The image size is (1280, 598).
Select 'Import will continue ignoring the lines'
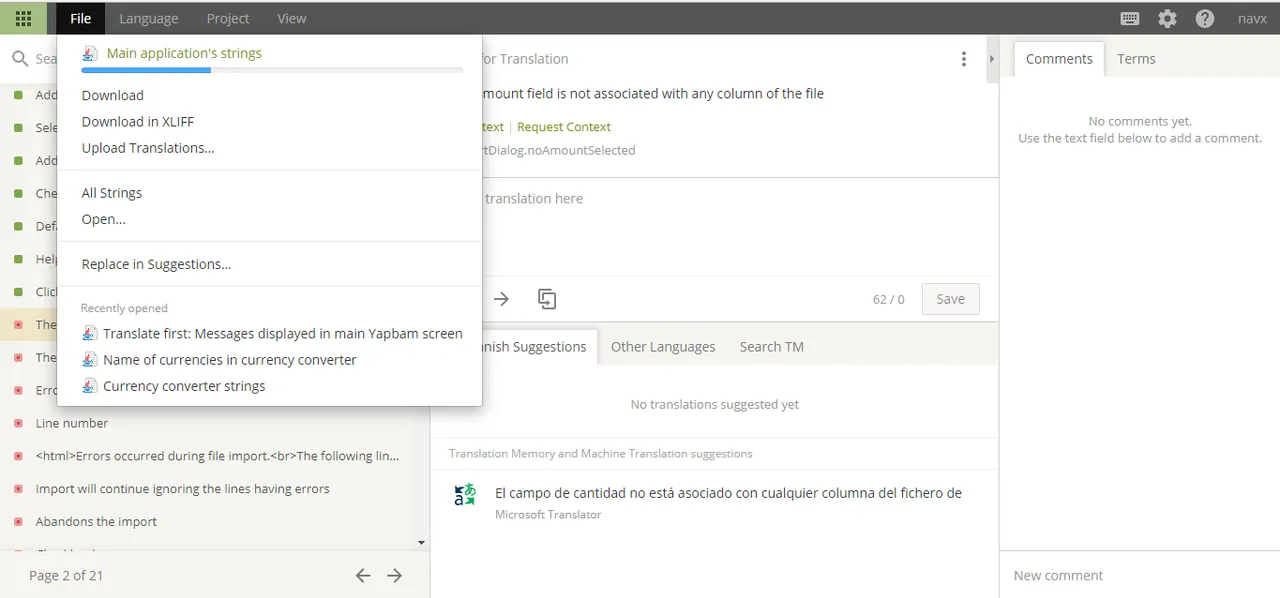coord(183,489)
